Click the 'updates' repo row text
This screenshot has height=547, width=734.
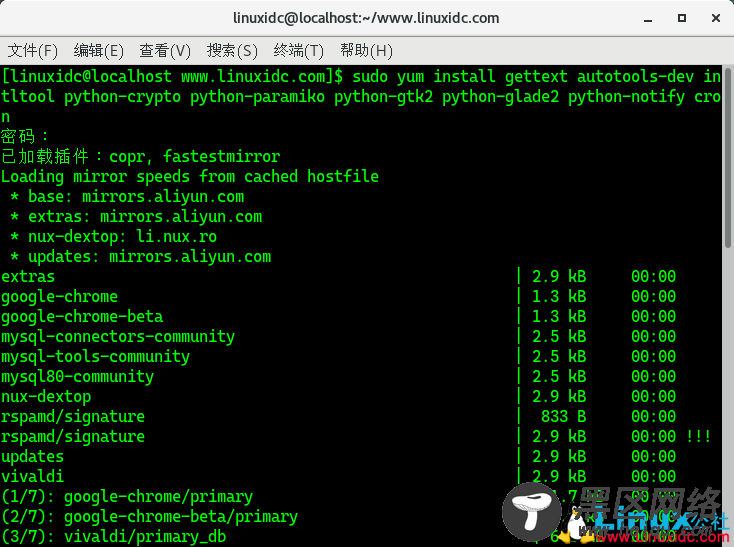click(32, 457)
